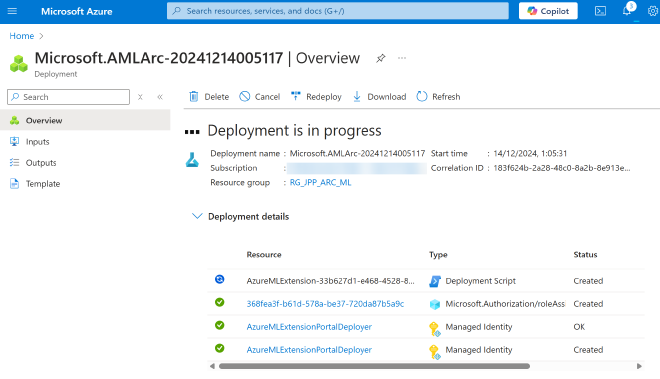
Task: Click the scrollbar left arrow of the table
Action: pyautogui.click(x=212, y=366)
